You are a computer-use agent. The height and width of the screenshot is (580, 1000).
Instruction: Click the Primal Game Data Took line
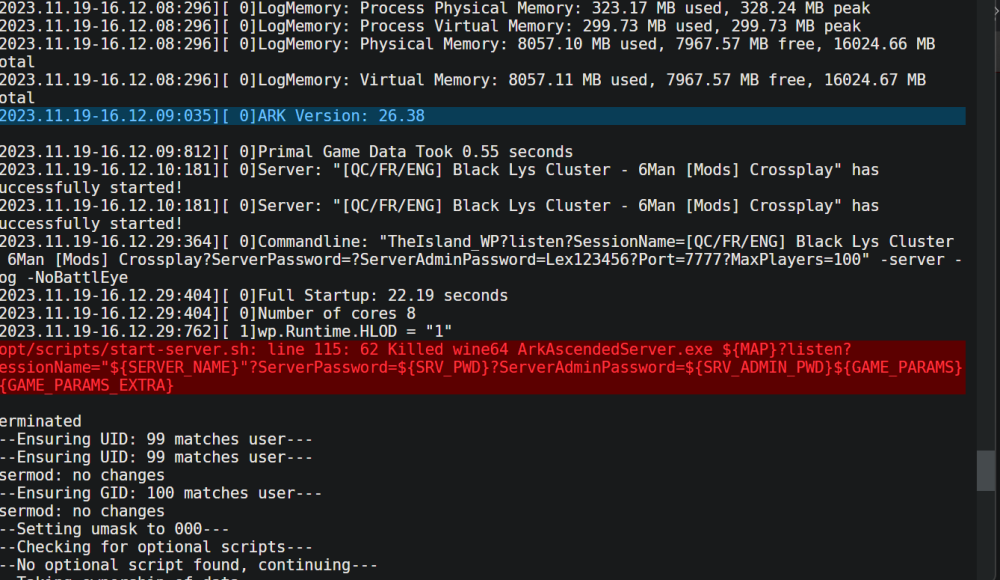[x=286, y=152]
